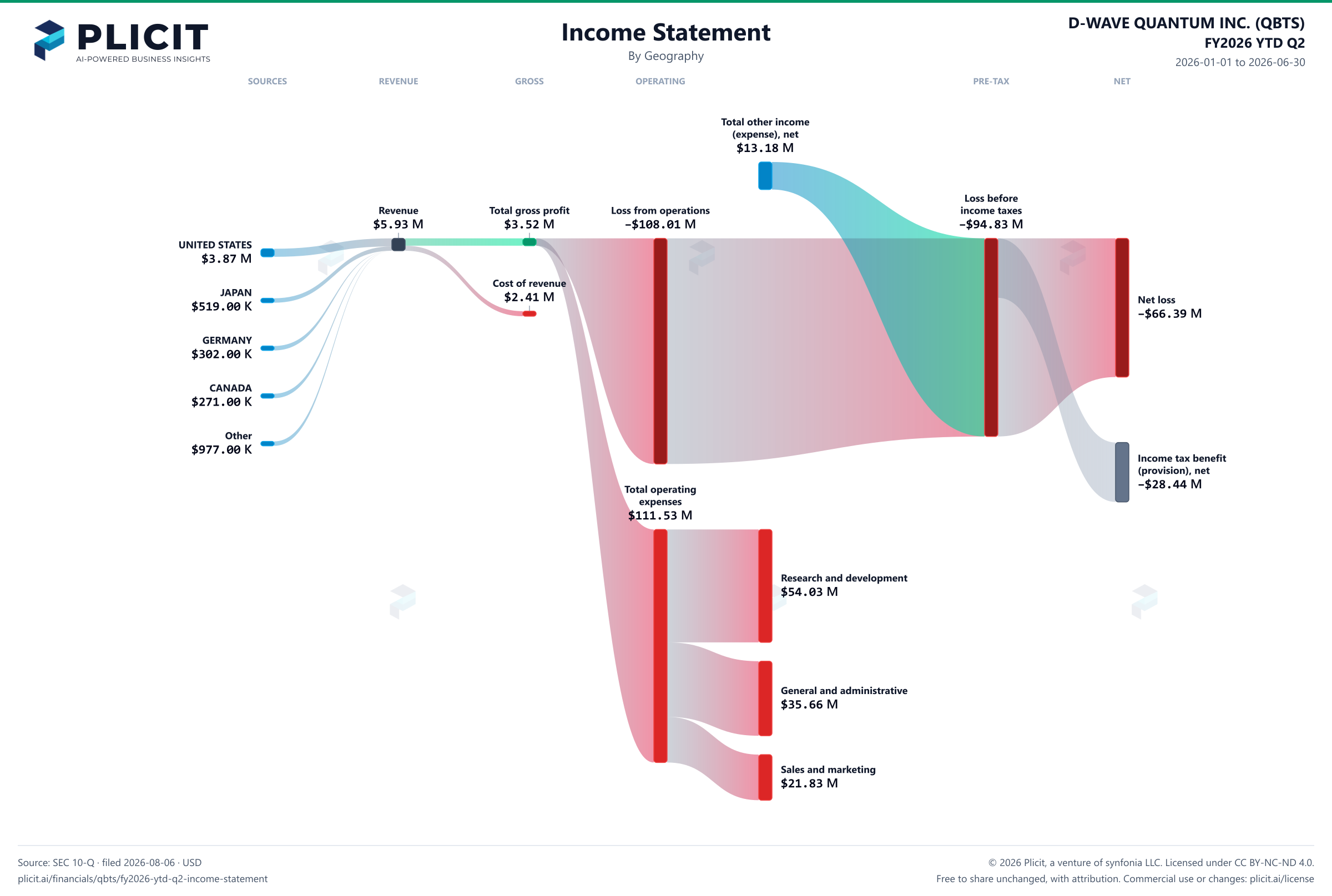Click the General and administrative label

844,691
